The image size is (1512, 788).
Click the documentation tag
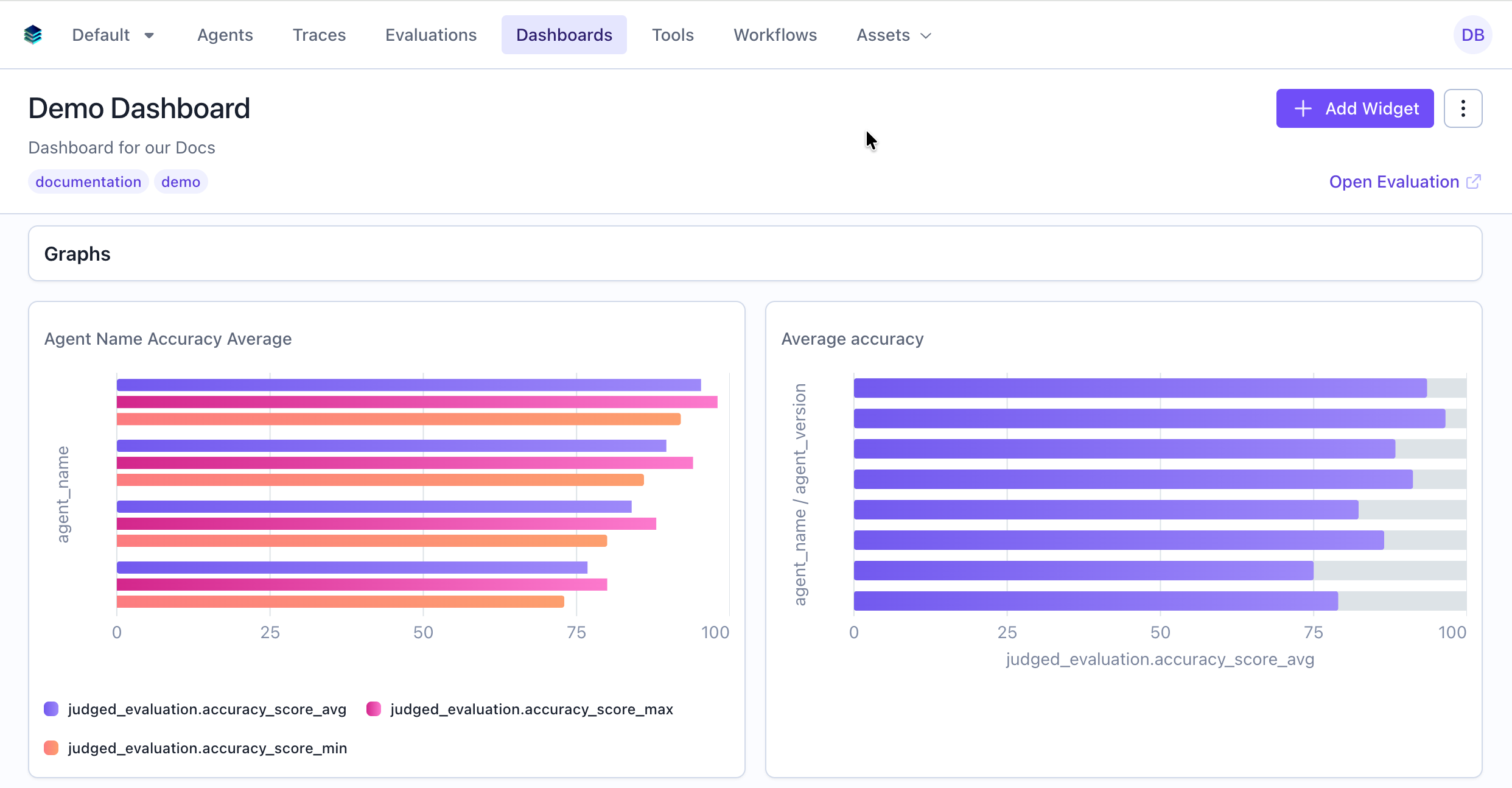88,181
